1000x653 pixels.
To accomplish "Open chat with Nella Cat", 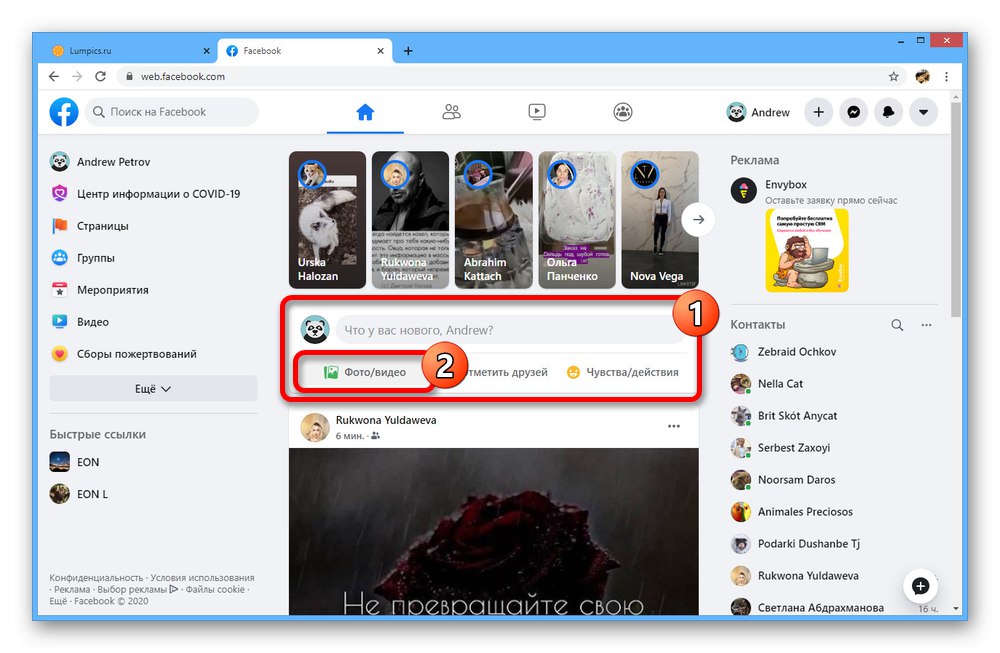I will (x=832, y=384).
